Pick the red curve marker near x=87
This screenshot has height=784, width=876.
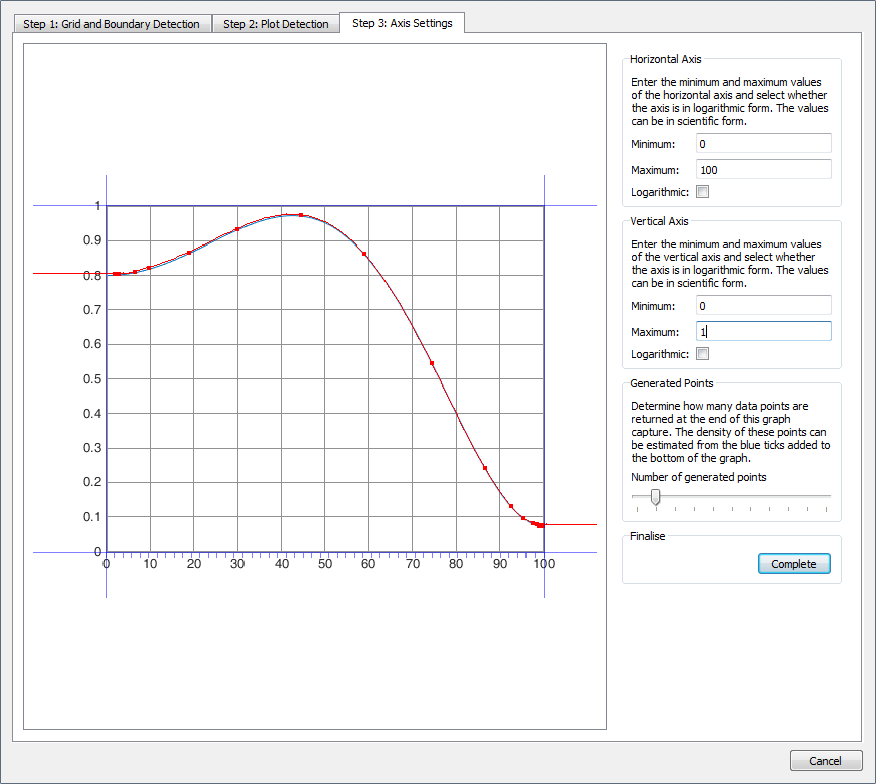coord(485,468)
